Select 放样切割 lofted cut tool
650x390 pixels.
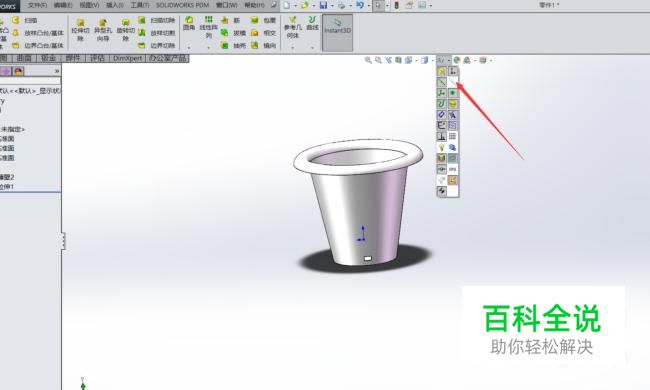click(x=157, y=33)
